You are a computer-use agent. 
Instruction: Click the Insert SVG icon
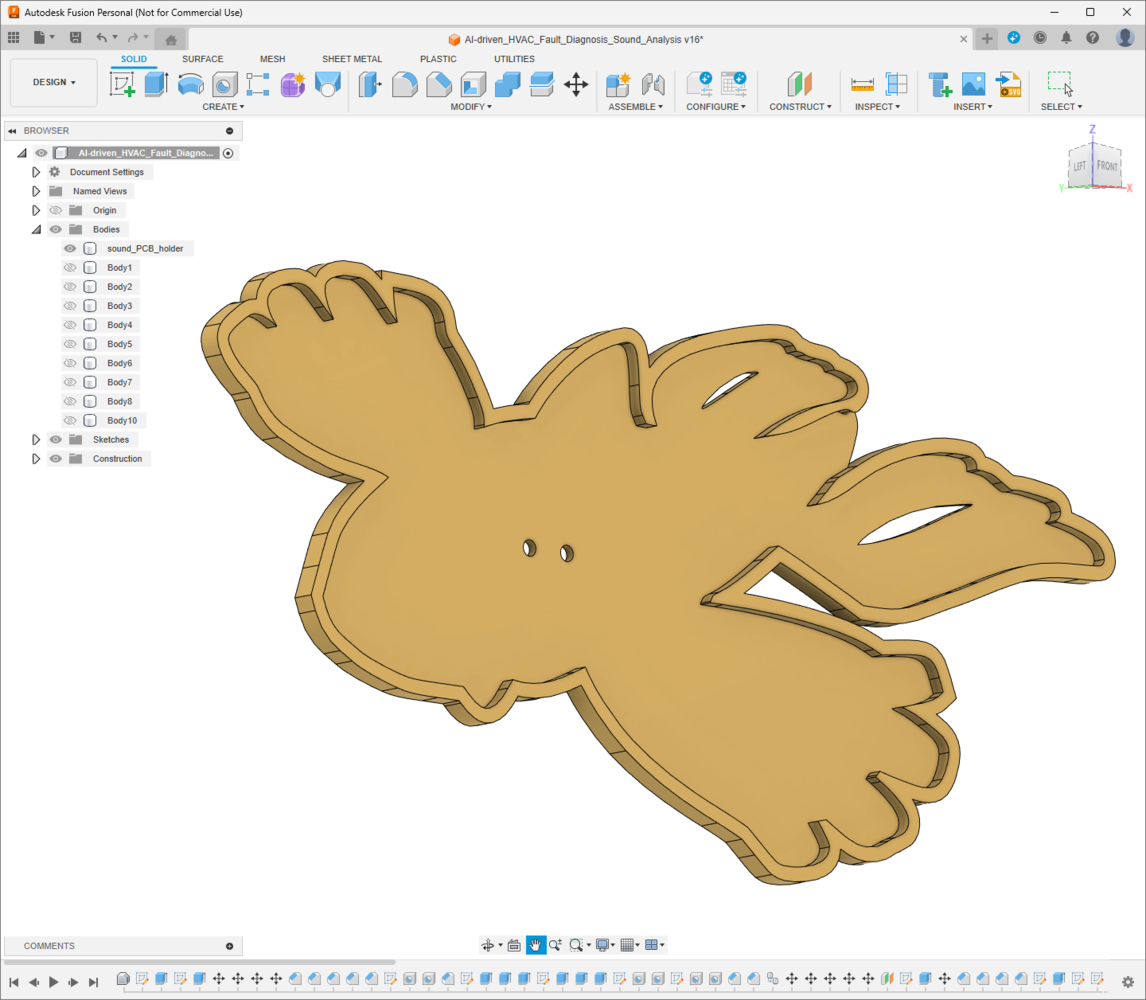tap(1008, 85)
